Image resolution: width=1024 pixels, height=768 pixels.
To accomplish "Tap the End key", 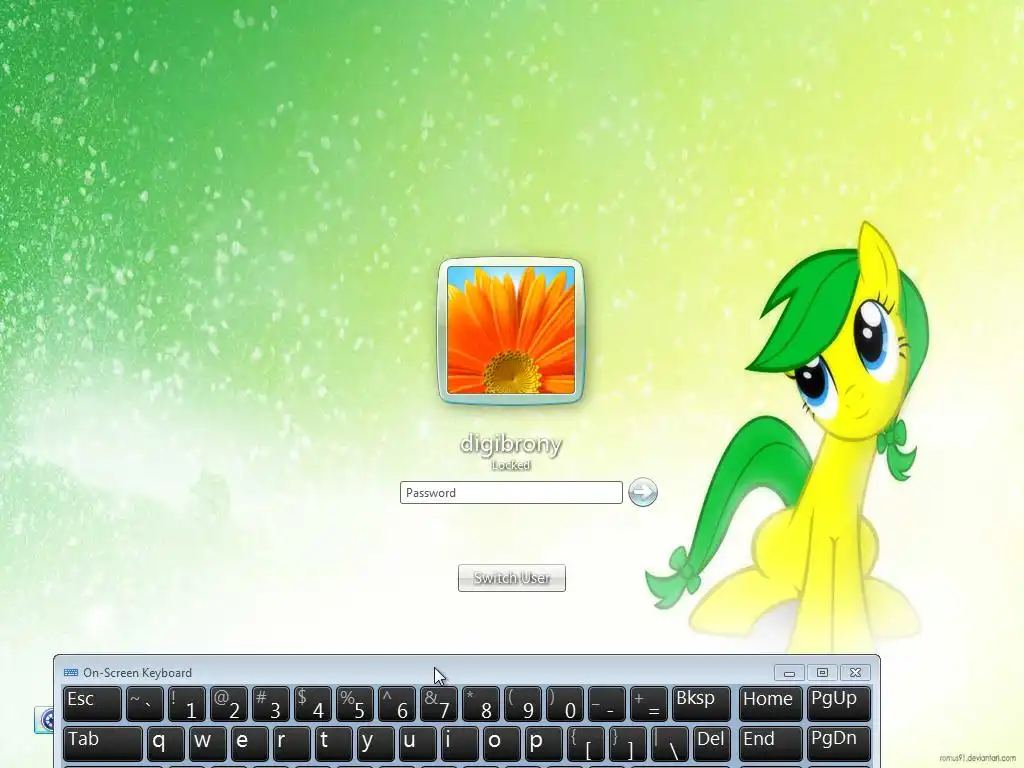I will point(771,744).
